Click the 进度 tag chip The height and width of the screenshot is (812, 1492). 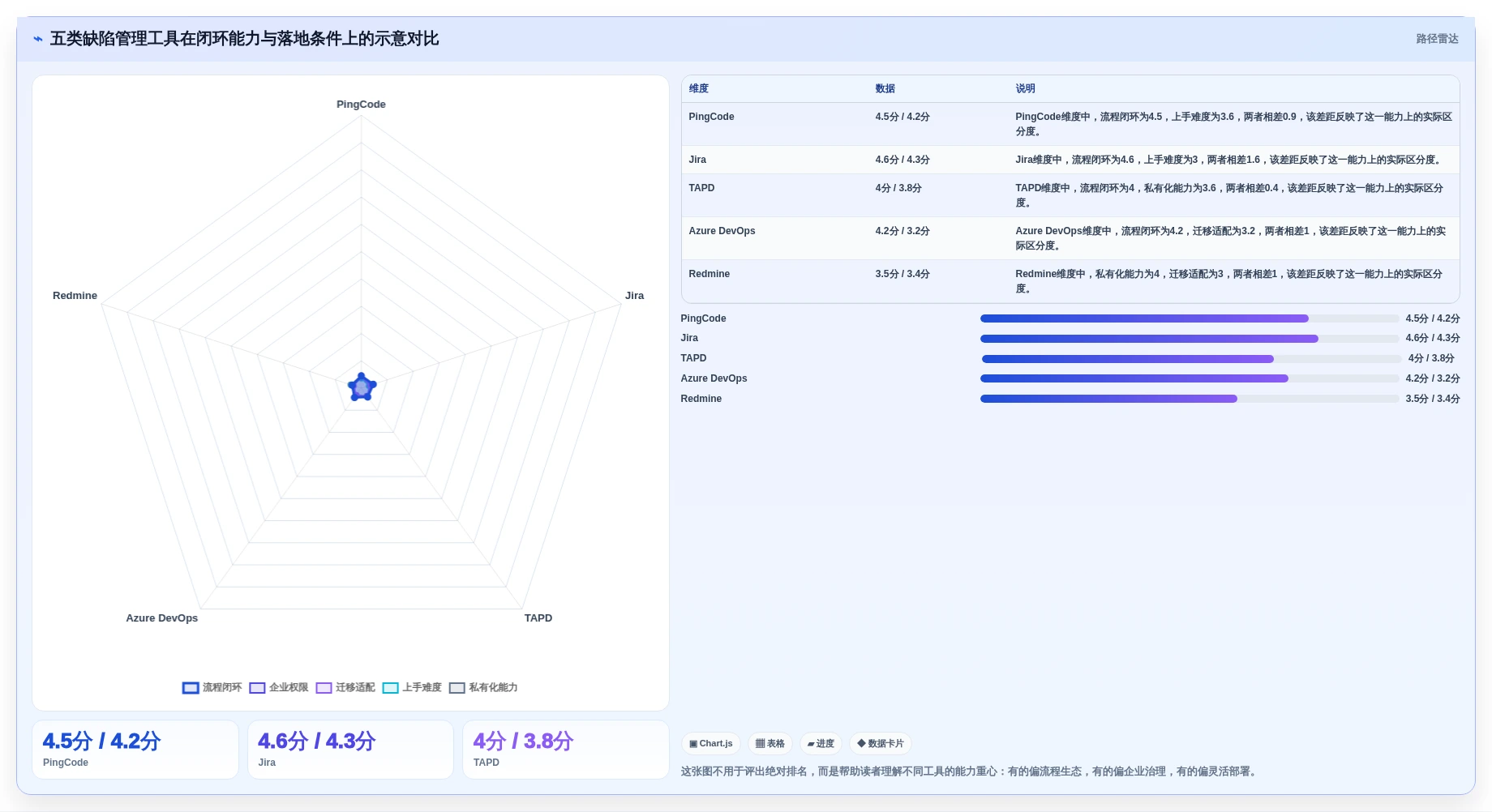[x=821, y=743]
